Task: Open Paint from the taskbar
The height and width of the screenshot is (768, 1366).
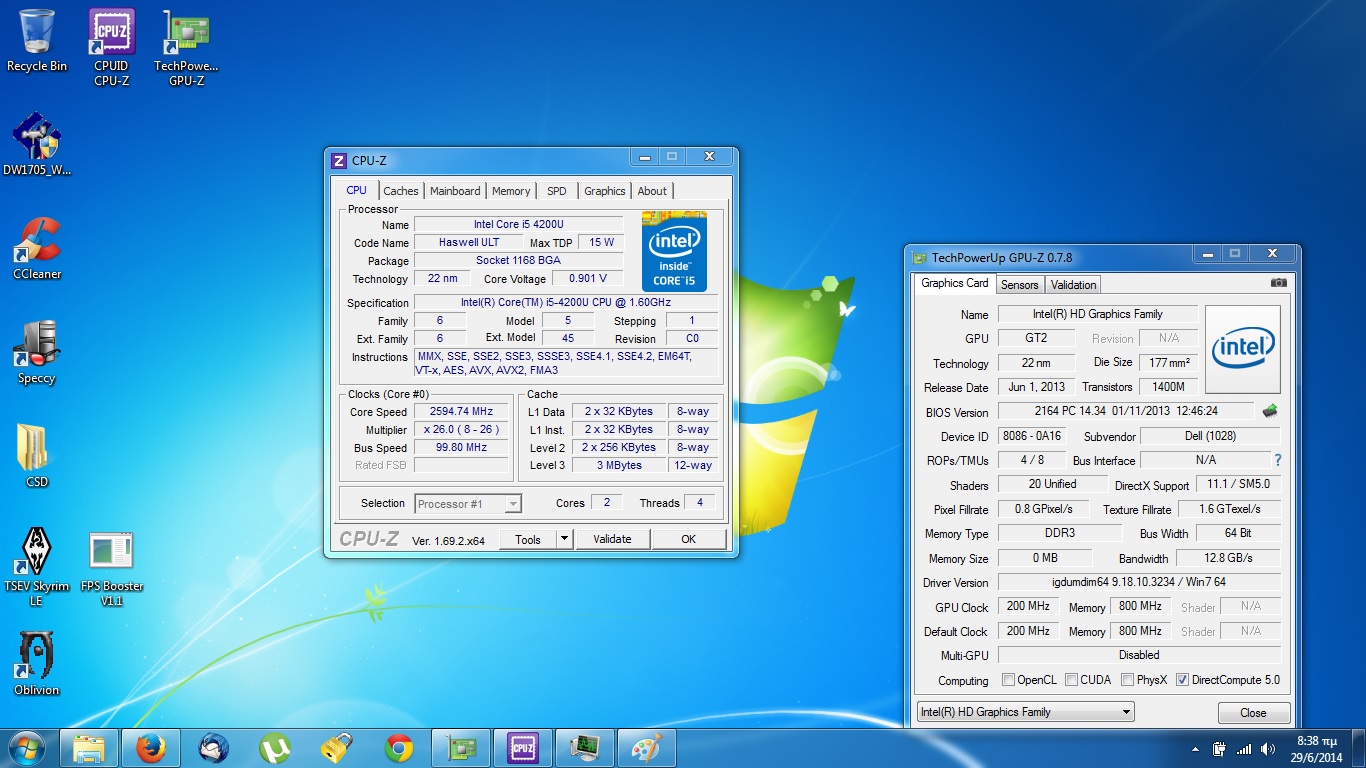Action: 647,748
